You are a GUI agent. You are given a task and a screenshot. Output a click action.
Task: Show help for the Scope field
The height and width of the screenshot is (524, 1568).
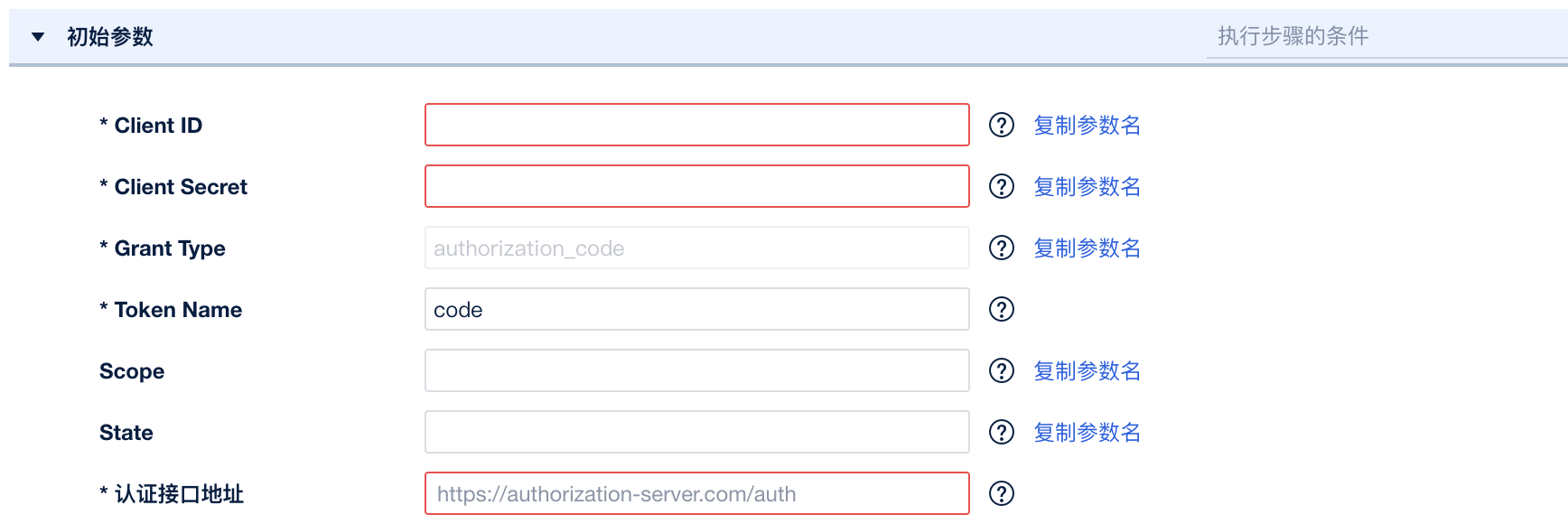click(1002, 370)
